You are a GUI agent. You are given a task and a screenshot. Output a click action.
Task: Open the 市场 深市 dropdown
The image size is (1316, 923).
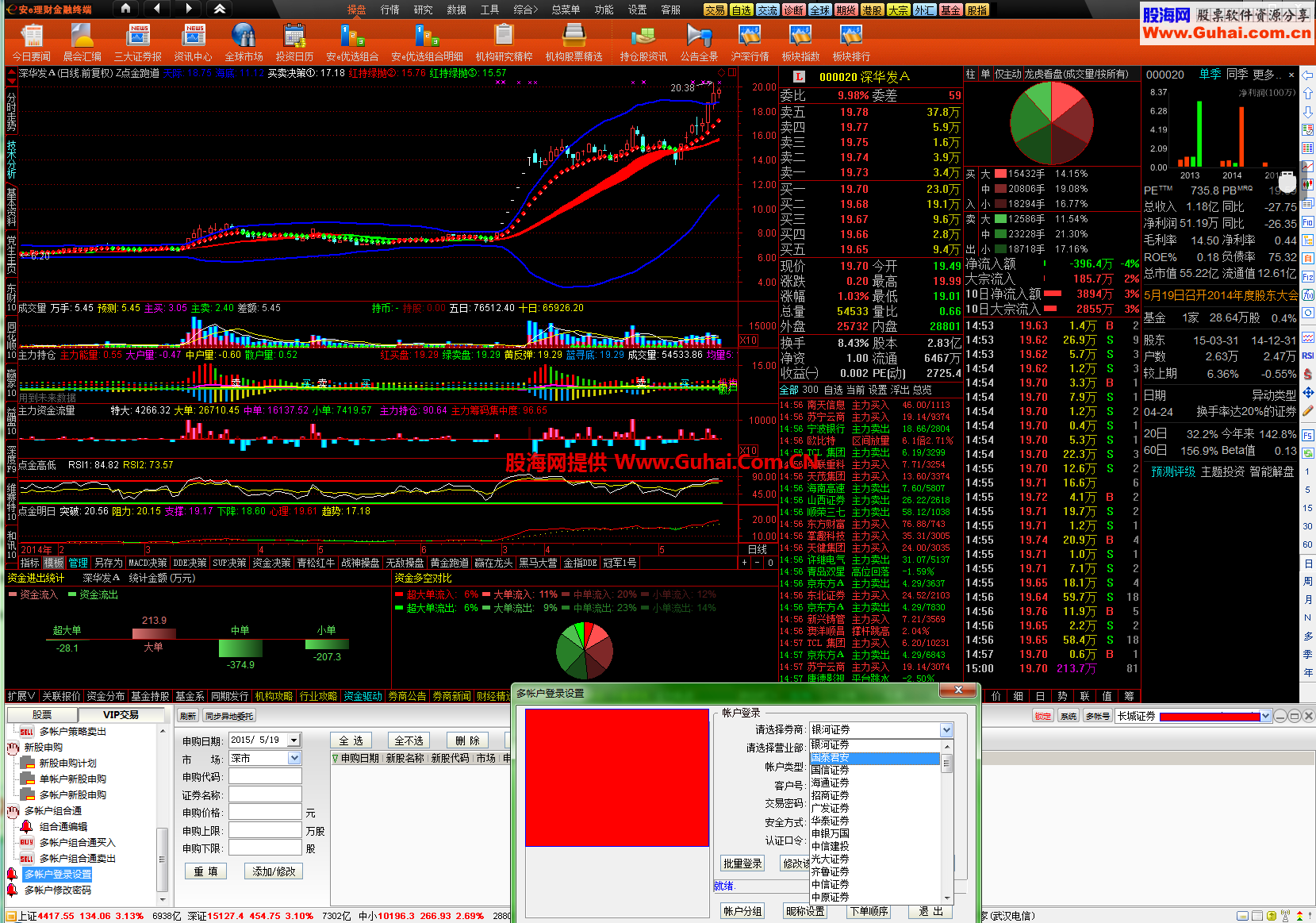click(294, 758)
